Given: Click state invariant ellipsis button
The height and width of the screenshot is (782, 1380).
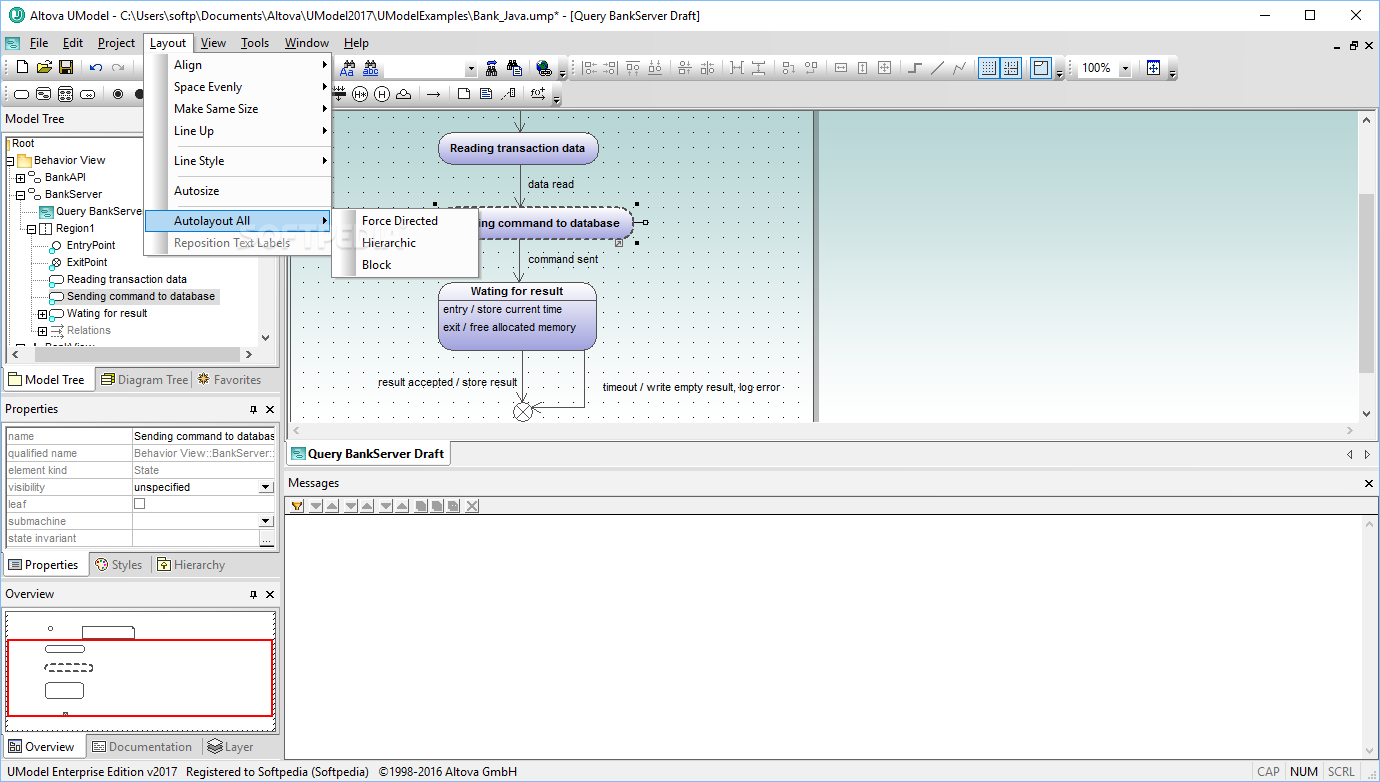Looking at the screenshot, I should [x=266, y=539].
